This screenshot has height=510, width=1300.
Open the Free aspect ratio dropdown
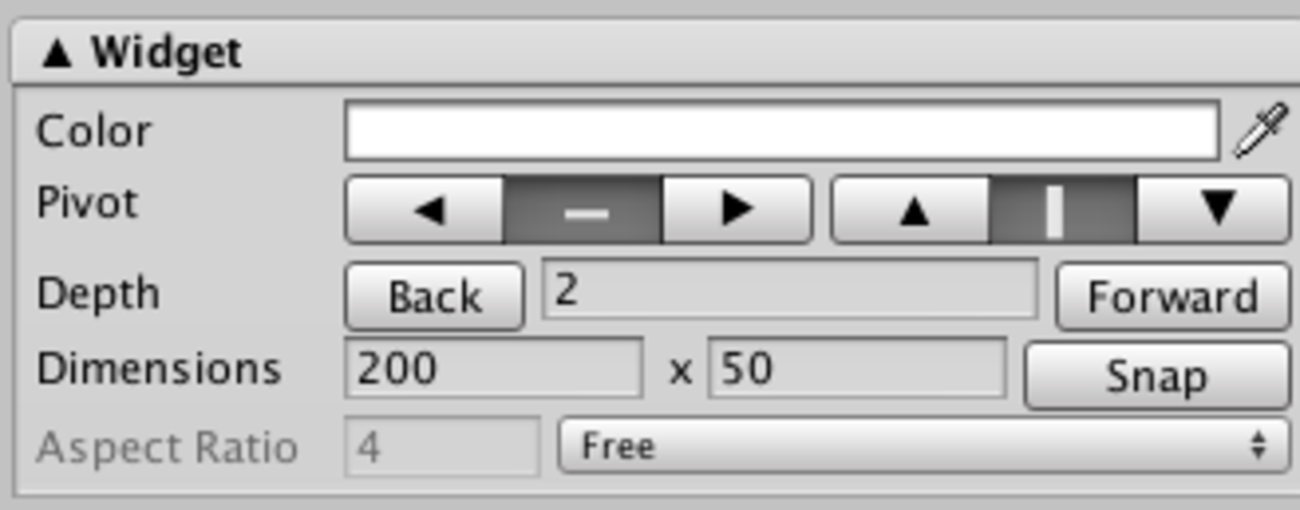point(924,446)
